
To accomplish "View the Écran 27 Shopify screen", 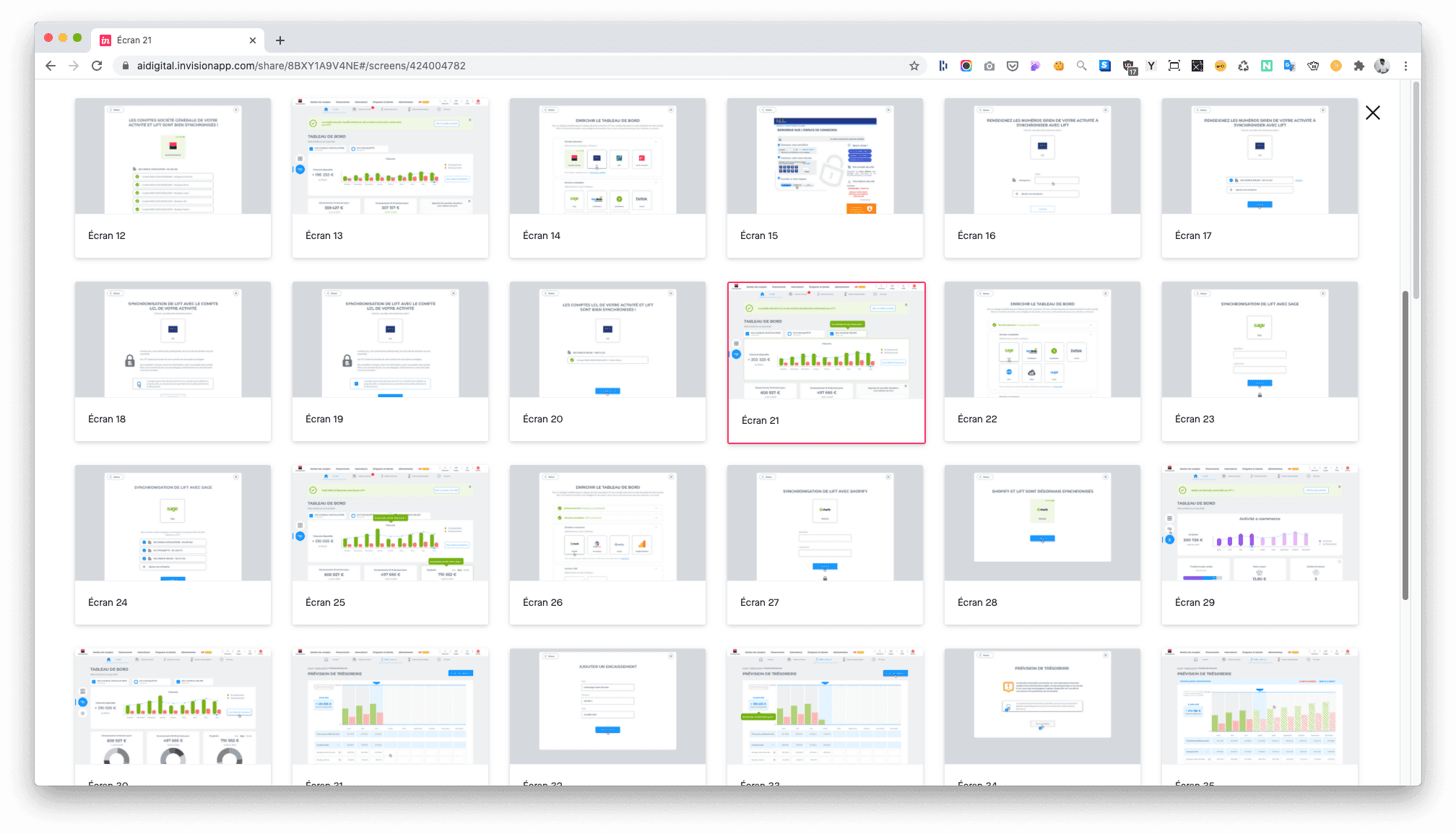I will pos(825,544).
